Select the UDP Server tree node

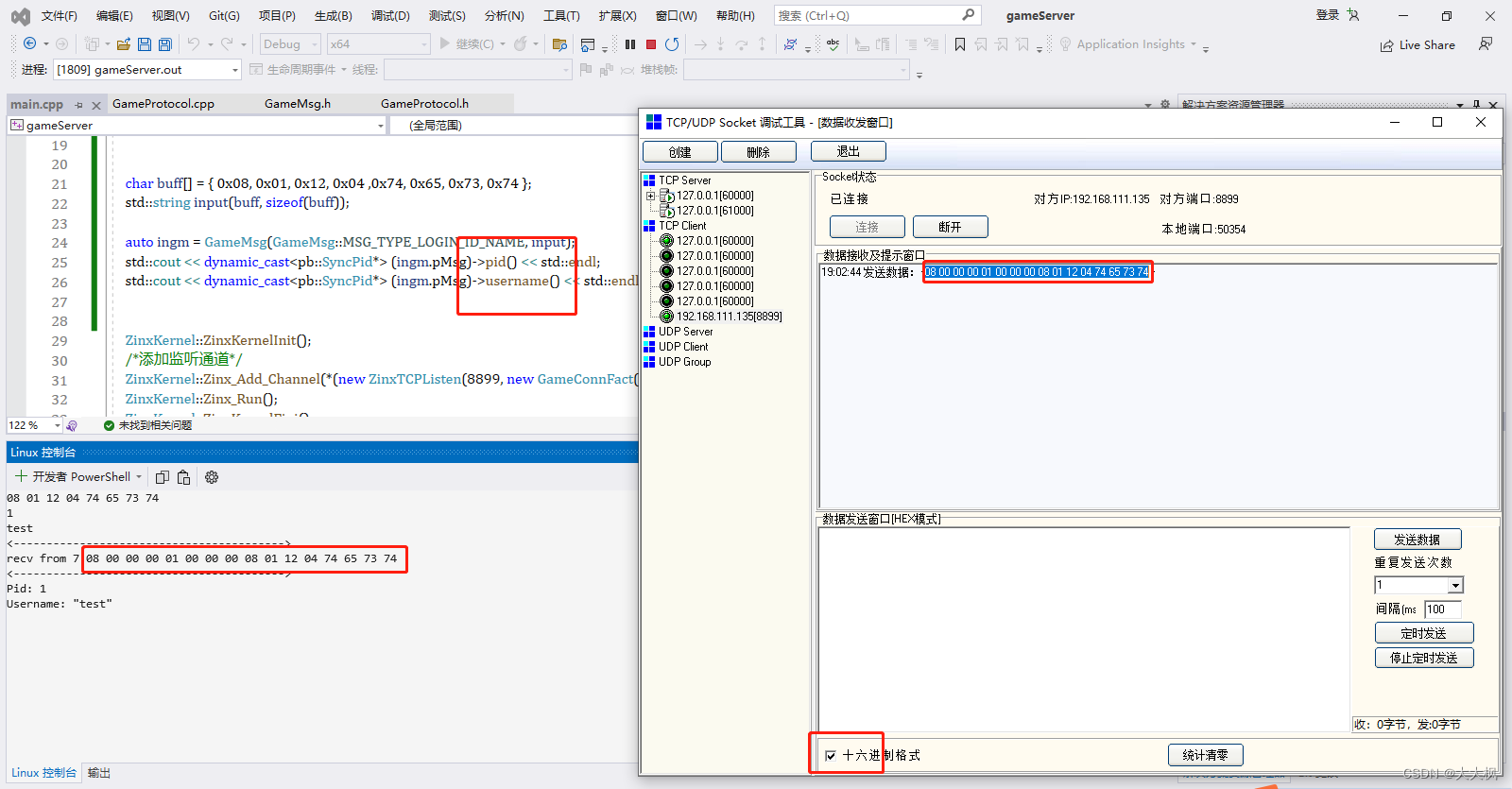685,332
